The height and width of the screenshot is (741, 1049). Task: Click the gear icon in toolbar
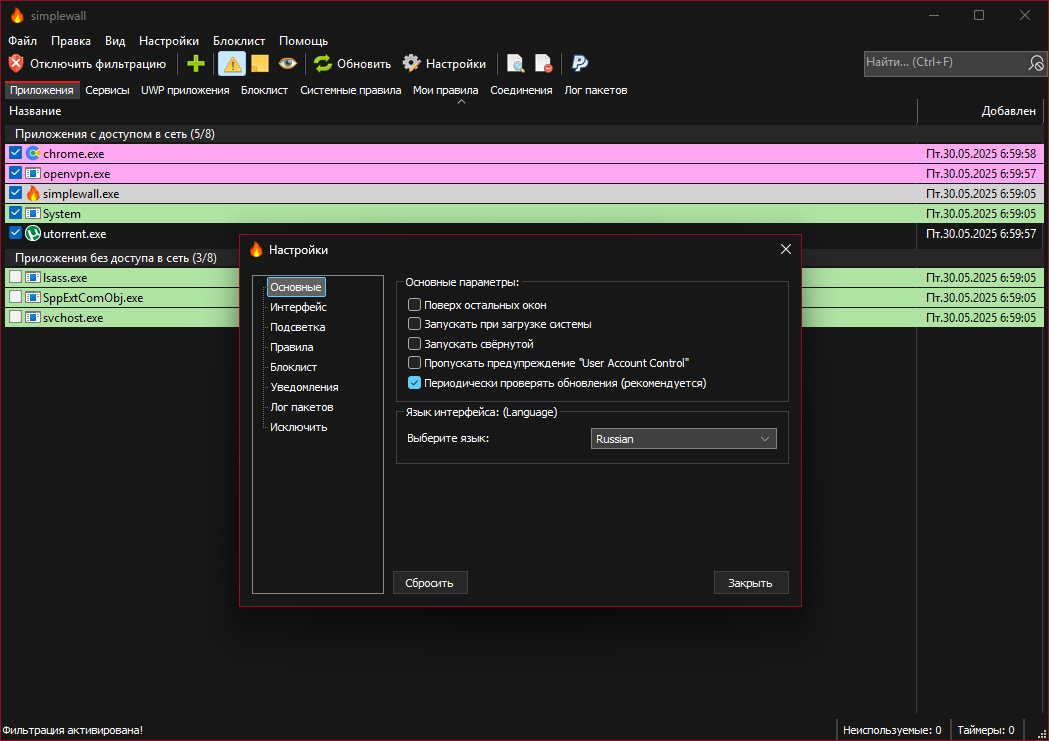click(x=411, y=64)
